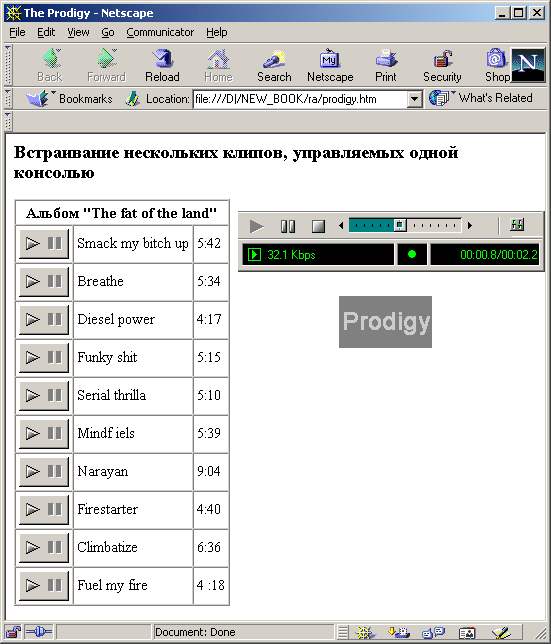This screenshot has width=551, height=644.
Task: Click the Shop toolbar button
Action: (497, 66)
